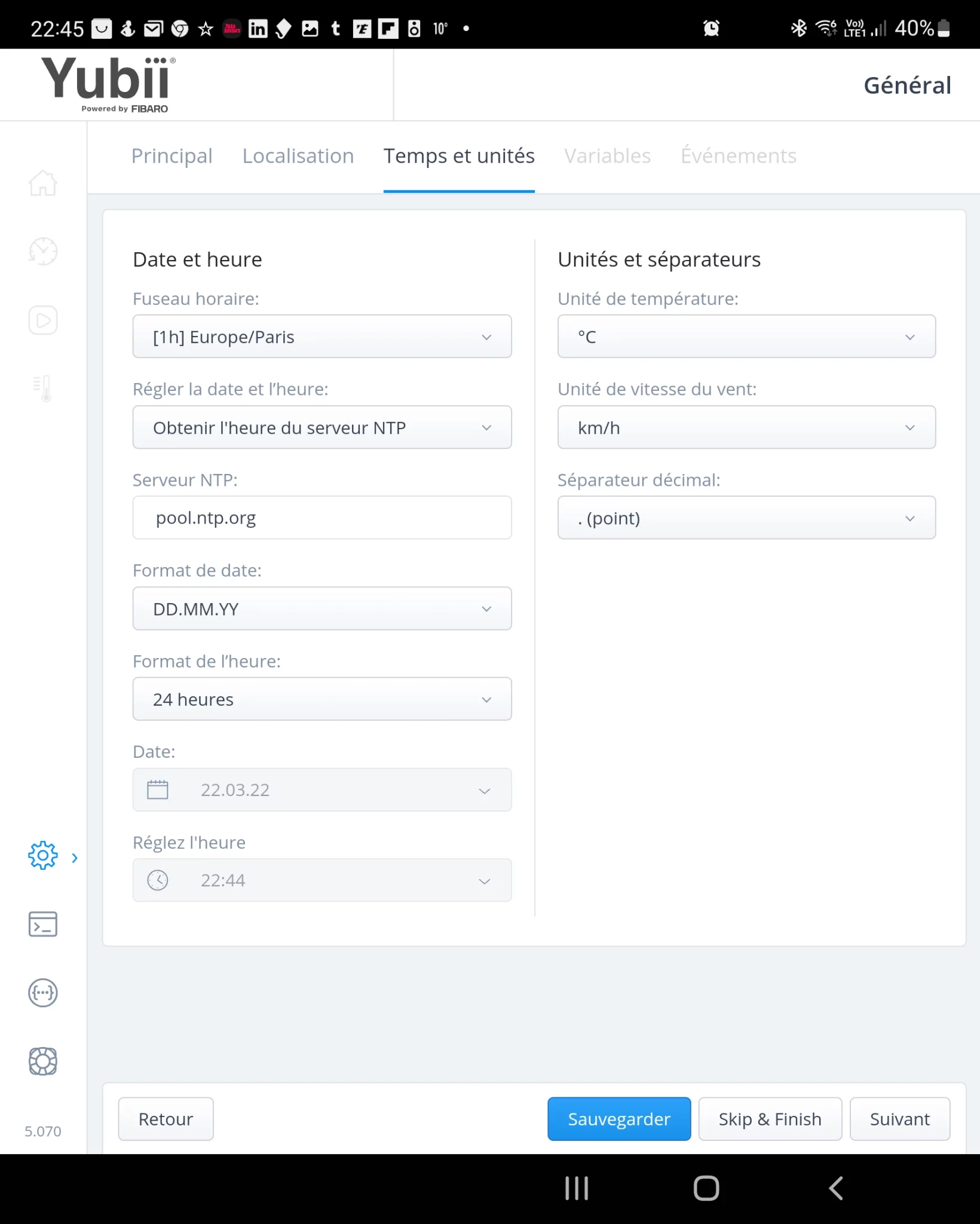Switch to the Localisation tab
The image size is (980, 1224).
pyautogui.click(x=298, y=156)
